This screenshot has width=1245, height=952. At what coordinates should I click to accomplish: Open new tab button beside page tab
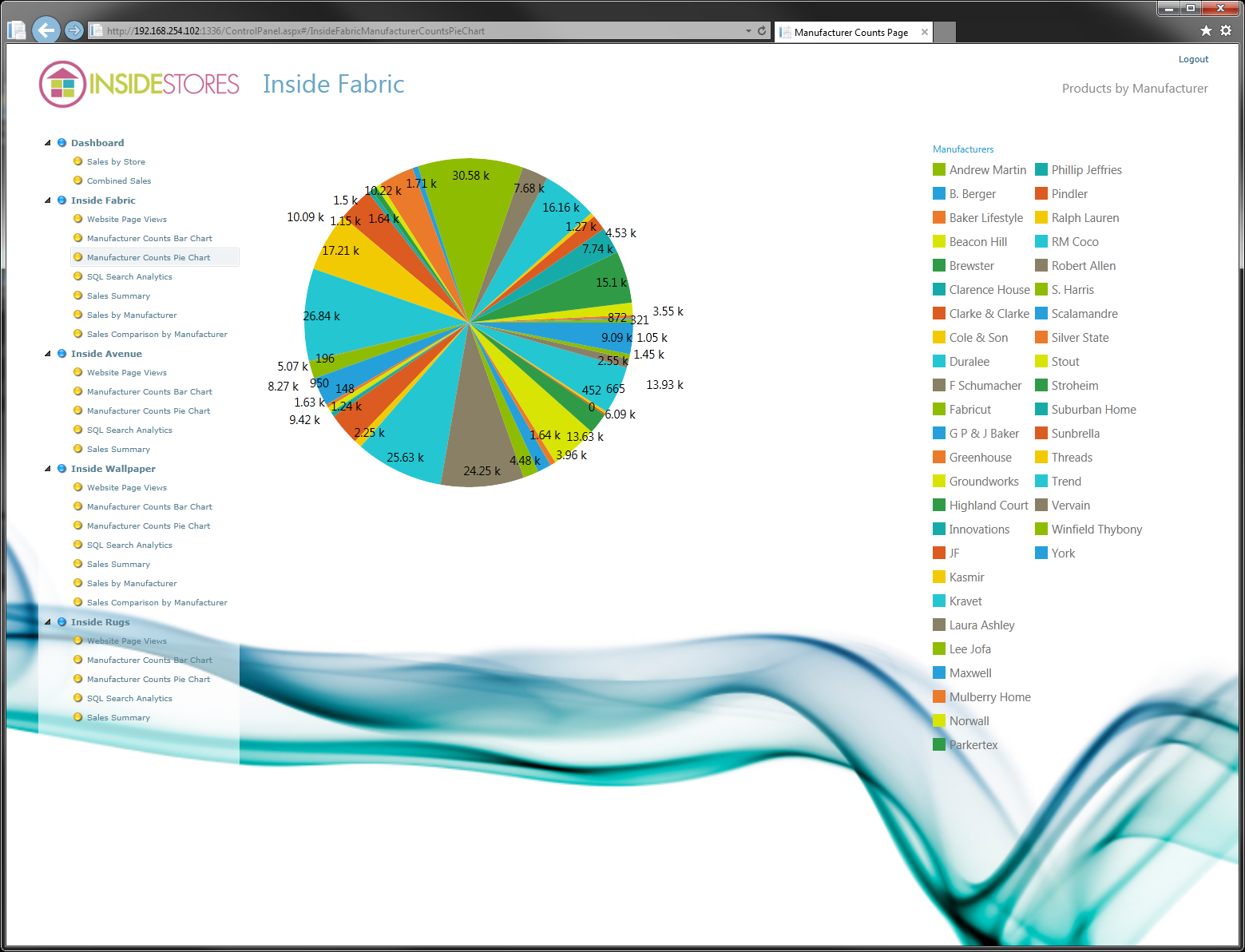click(945, 33)
